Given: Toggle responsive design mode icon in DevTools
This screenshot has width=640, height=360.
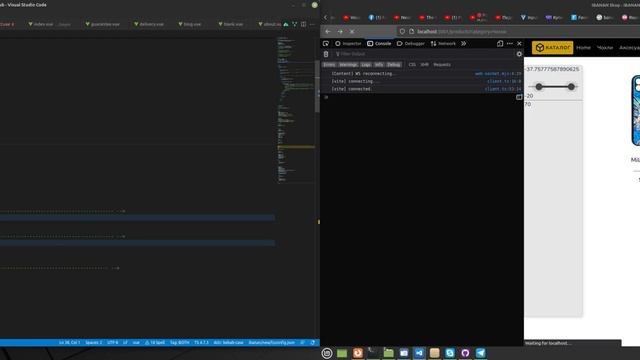Looking at the screenshot, I should [500, 44].
